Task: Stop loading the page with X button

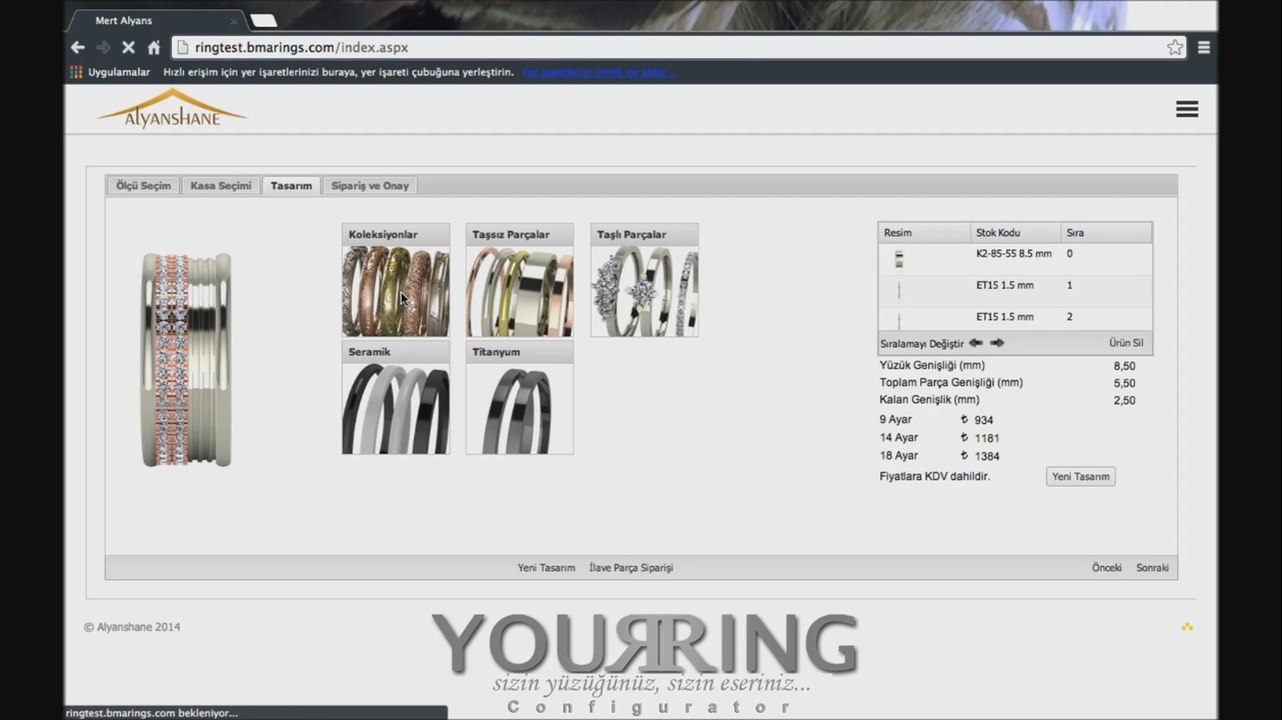Action: click(128, 47)
